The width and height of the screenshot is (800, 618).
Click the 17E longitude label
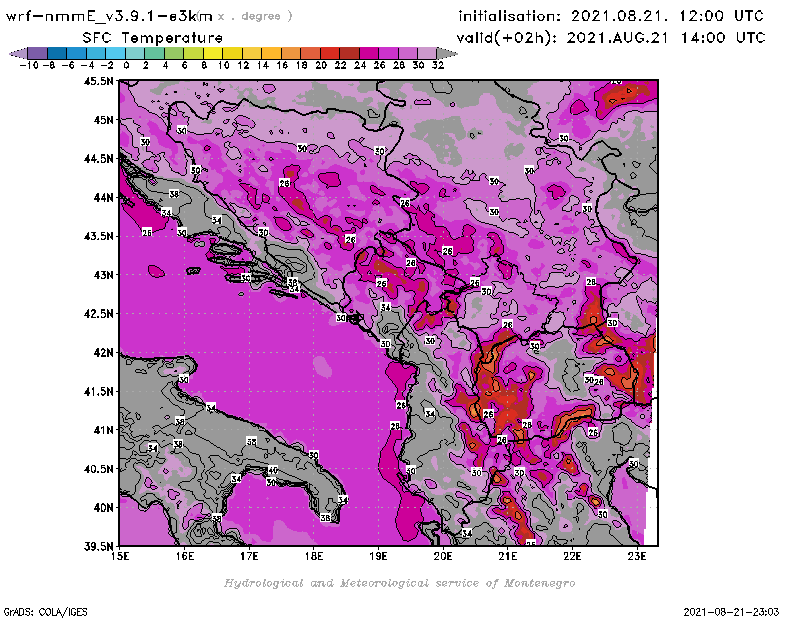249,556
